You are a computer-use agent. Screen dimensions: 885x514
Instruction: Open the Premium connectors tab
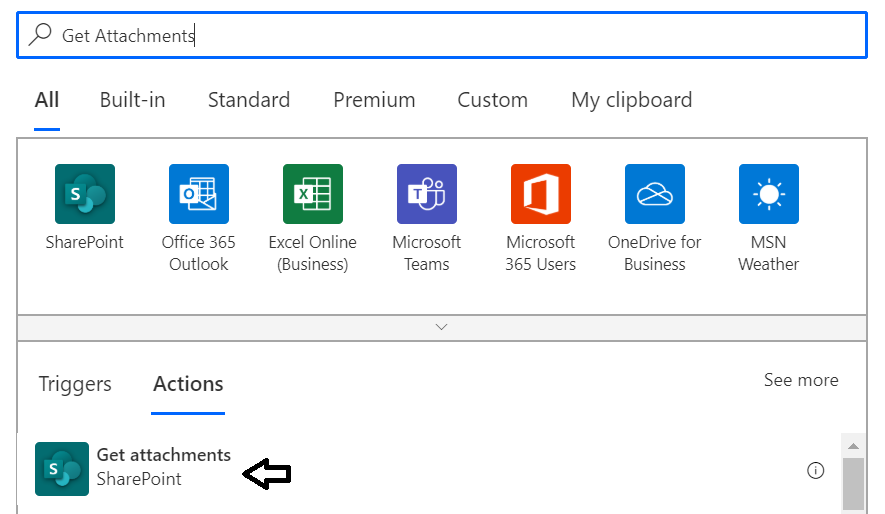click(374, 100)
